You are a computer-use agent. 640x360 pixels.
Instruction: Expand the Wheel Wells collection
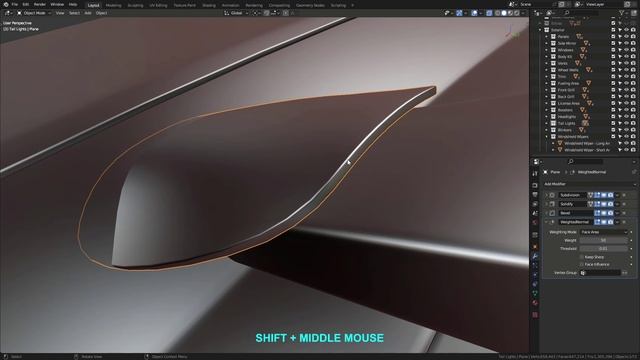pyautogui.click(x=547, y=70)
